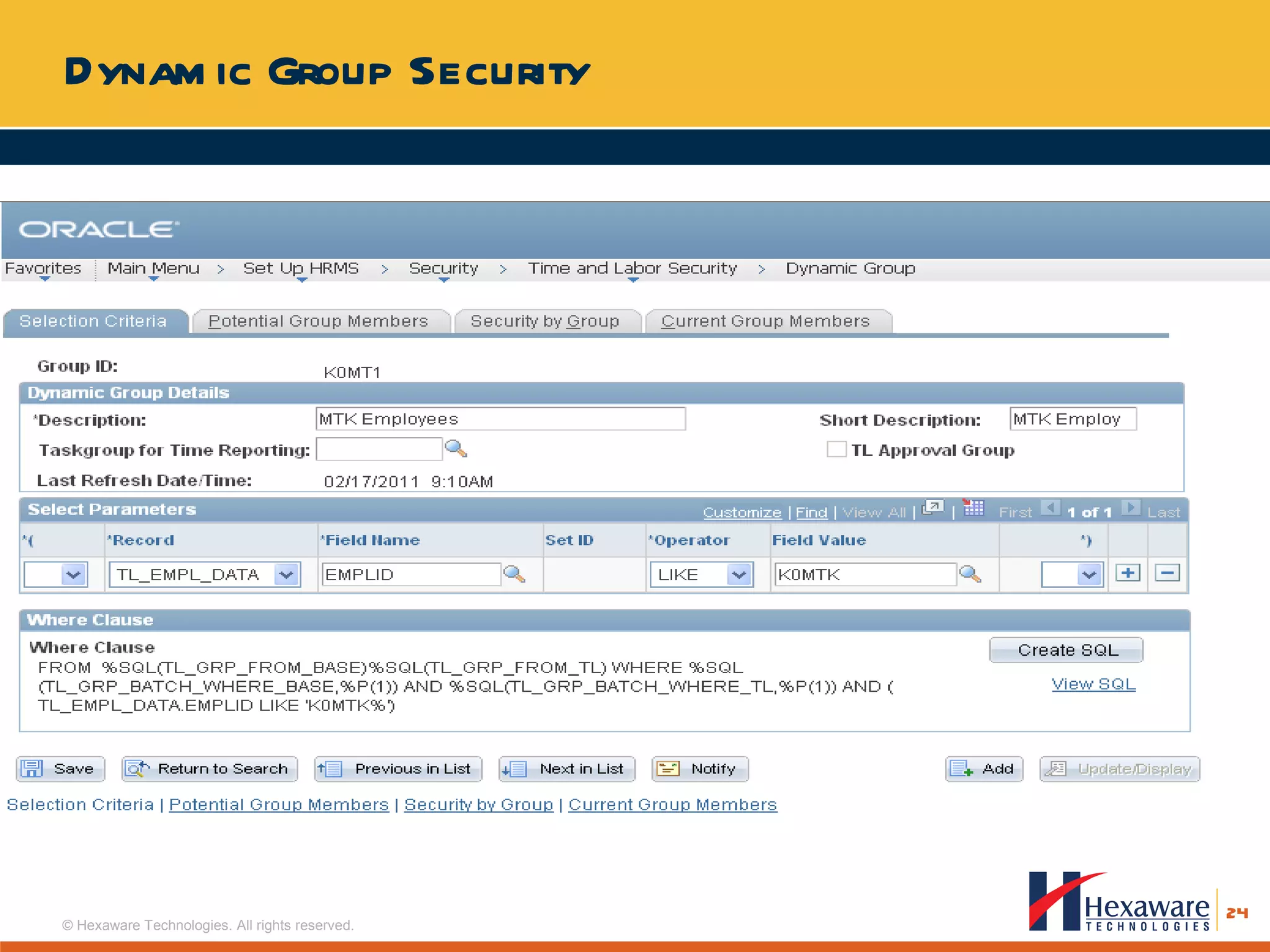This screenshot has width=1270, height=952.
Task: Open bottom Security by Group link
Action: click(x=479, y=804)
